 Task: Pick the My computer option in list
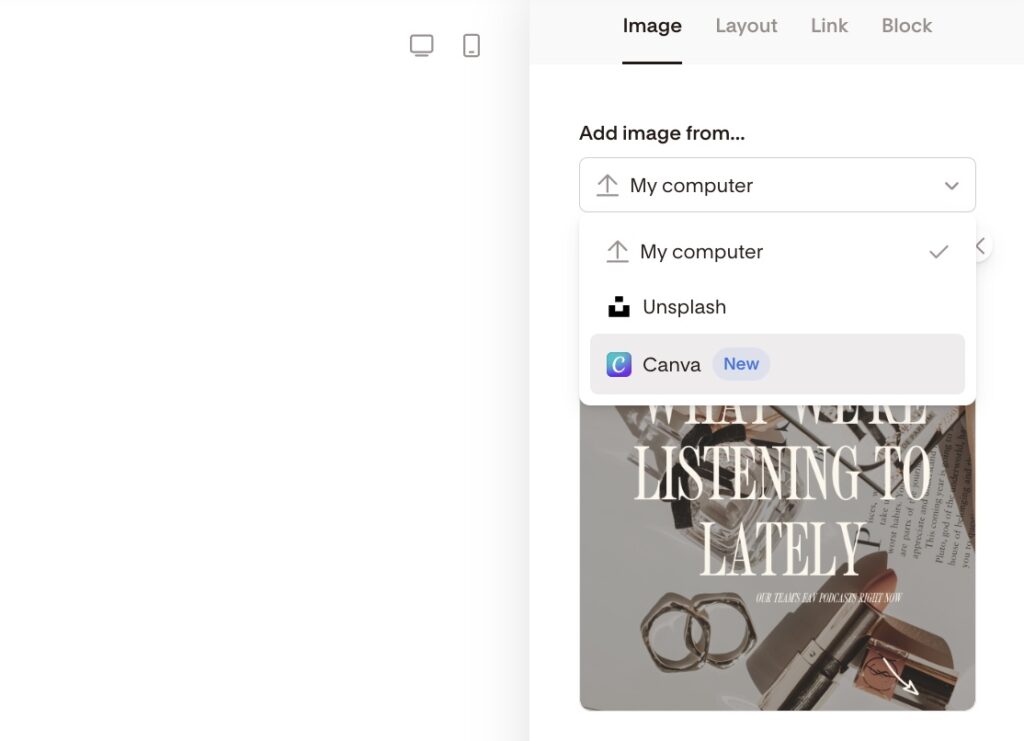[x=701, y=252]
